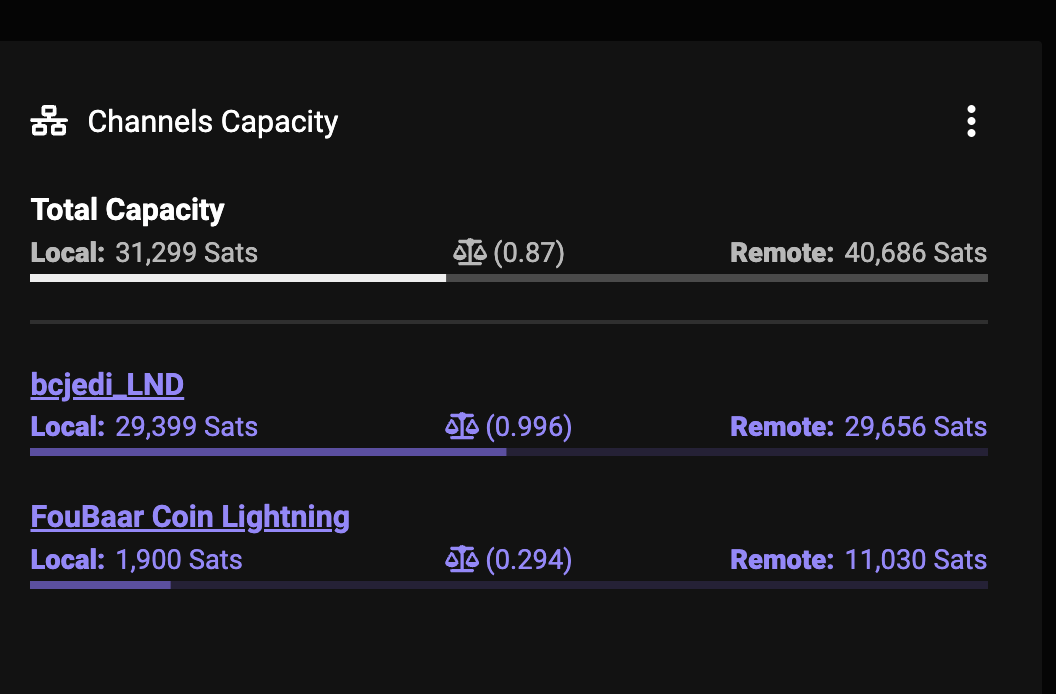Click the Total Capacity balance scale icon
Image resolution: width=1056 pixels, height=694 pixels.
(x=469, y=253)
